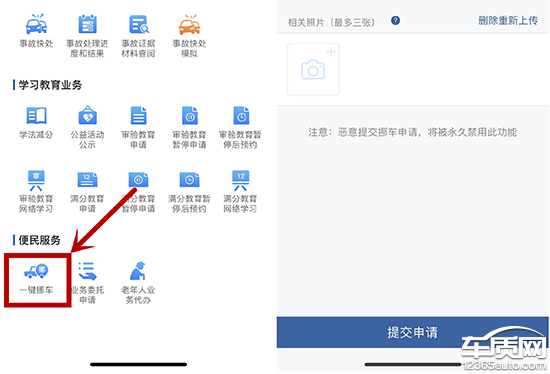
Task: Open 事故处理进度和结果 icon
Action: [87, 25]
